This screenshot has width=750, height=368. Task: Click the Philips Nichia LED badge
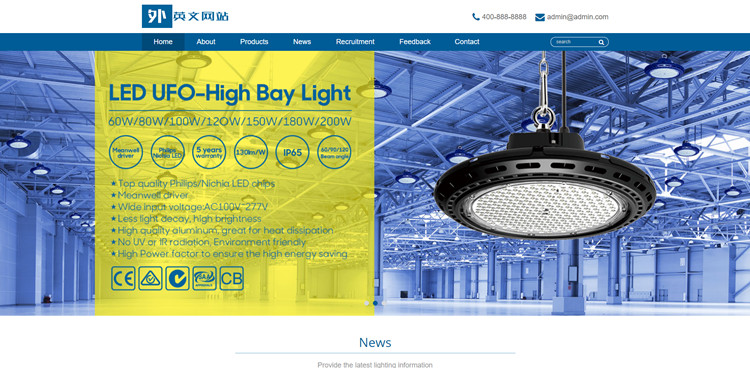(x=167, y=152)
